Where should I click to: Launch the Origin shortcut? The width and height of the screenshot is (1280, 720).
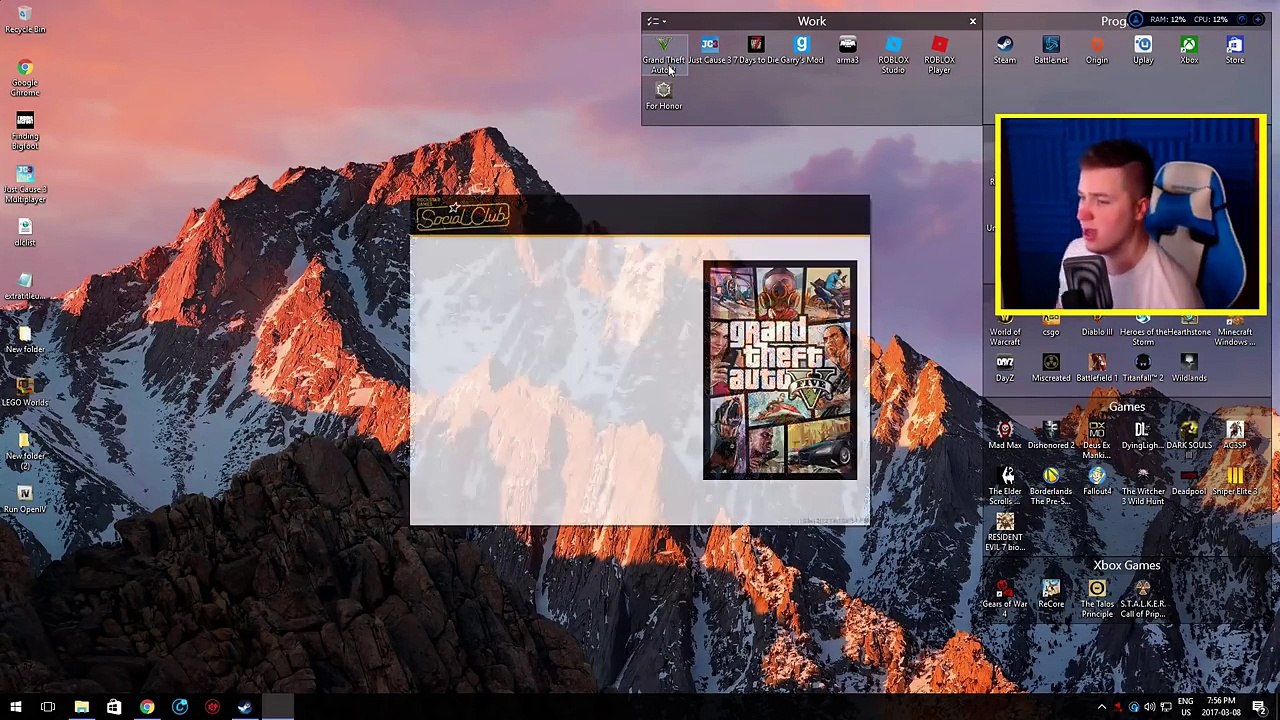(x=1097, y=50)
